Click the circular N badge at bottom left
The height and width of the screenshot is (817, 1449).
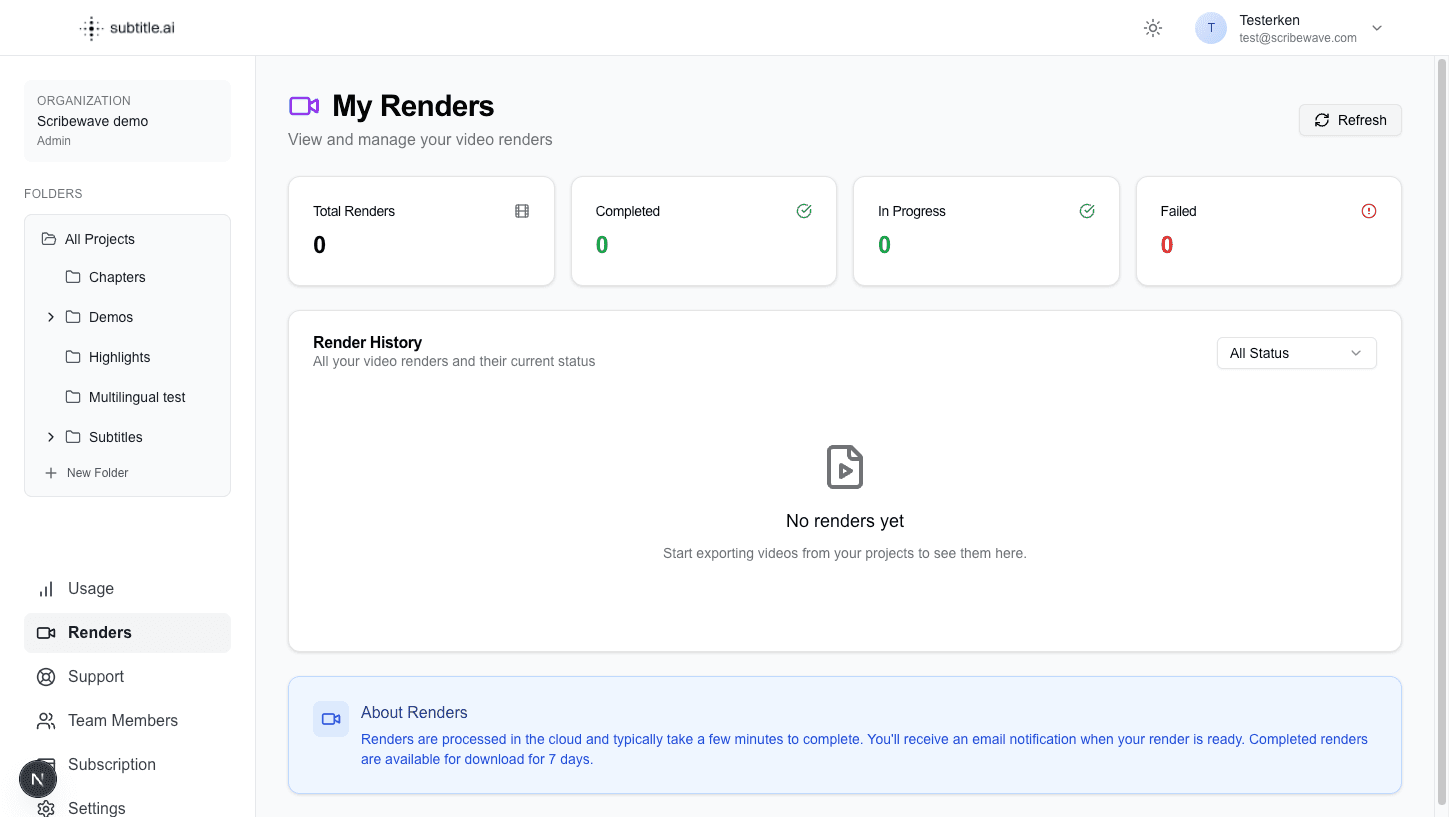[38, 779]
